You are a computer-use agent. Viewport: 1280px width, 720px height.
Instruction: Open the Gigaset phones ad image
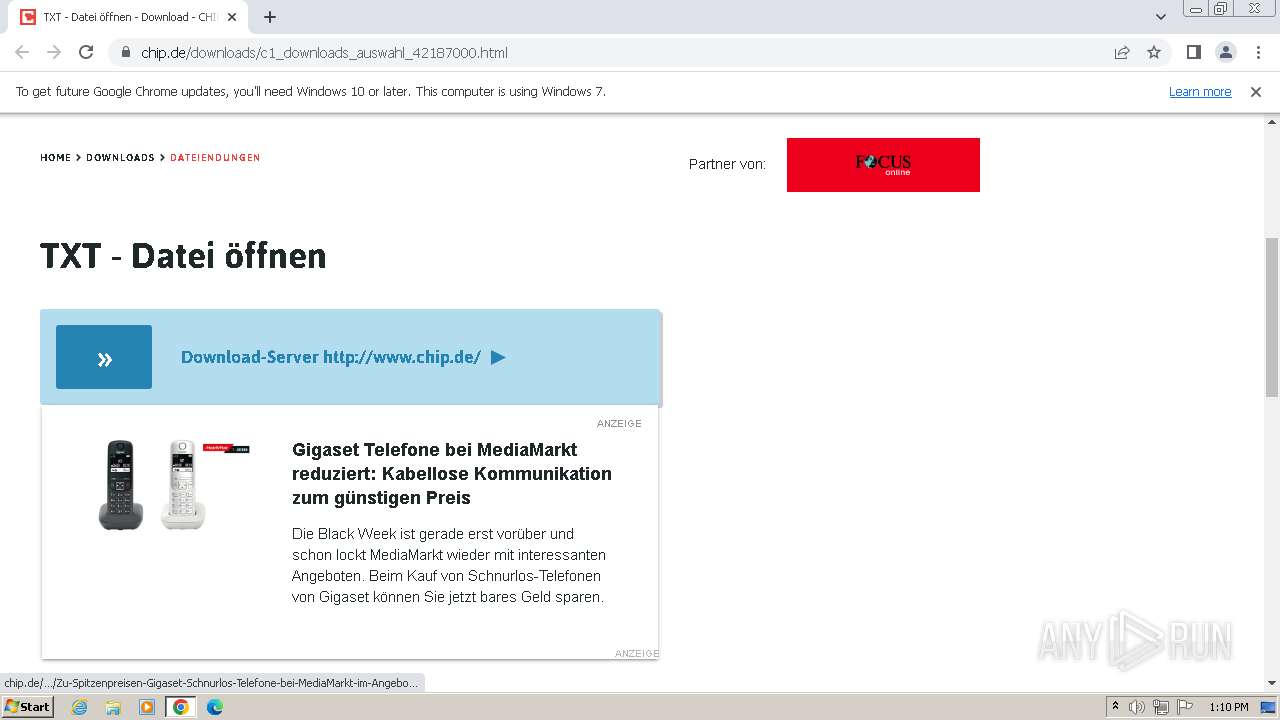coord(172,485)
